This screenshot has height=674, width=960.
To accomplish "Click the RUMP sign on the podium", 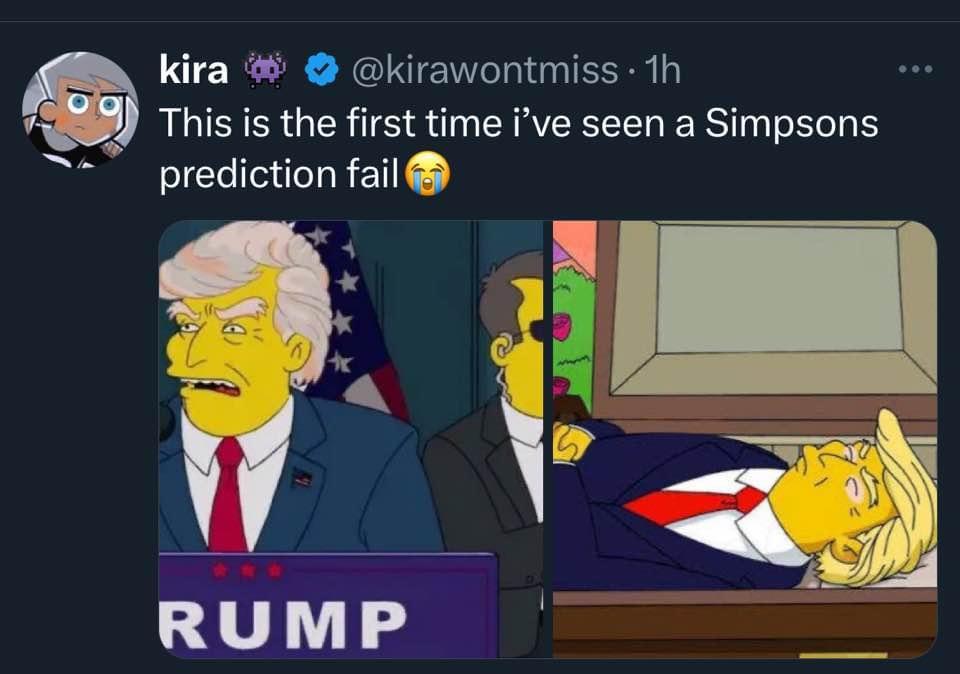I will pyautogui.click(x=283, y=624).
